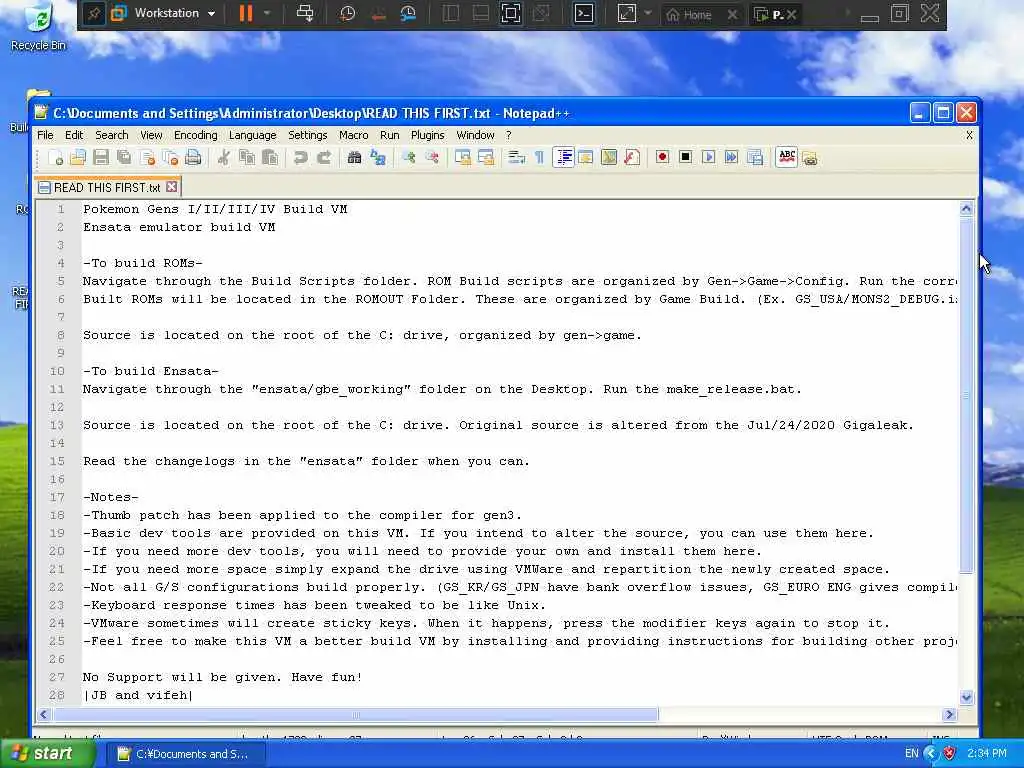Run macro multiple times icon
Viewport: 1024px width, 768px height.
[x=731, y=157]
